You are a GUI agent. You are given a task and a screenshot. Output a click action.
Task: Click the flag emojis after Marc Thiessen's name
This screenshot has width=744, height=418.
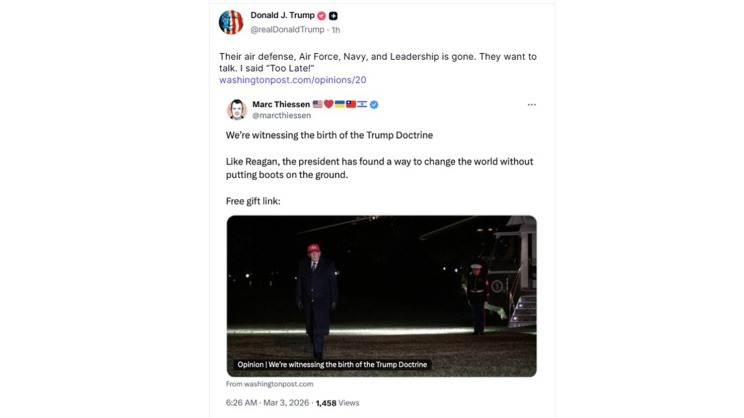[x=339, y=104]
